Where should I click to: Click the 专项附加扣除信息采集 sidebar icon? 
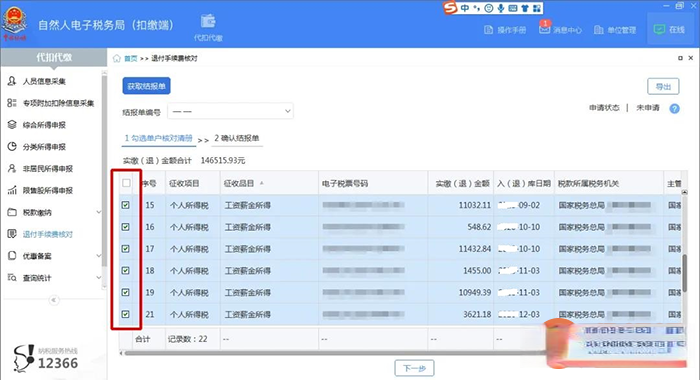coord(12,103)
